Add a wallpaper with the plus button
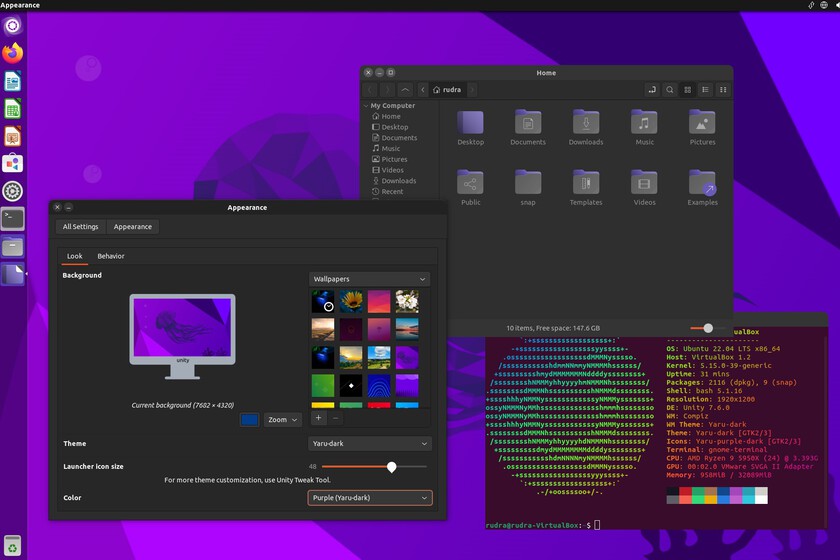 (x=318, y=418)
